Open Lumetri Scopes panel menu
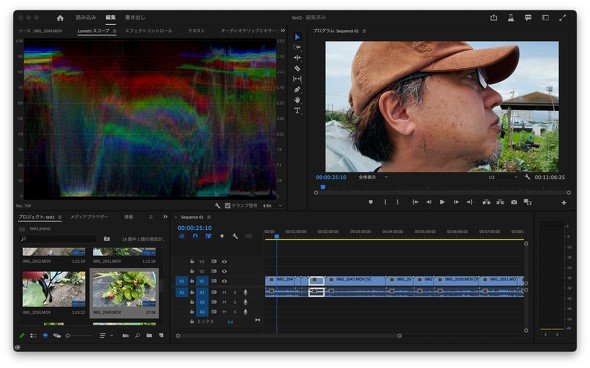590x368 pixels. click(x=114, y=31)
